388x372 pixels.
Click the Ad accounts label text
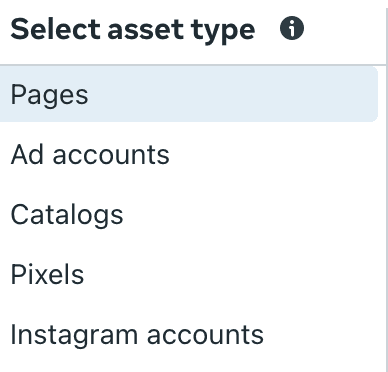[x=90, y=155]
